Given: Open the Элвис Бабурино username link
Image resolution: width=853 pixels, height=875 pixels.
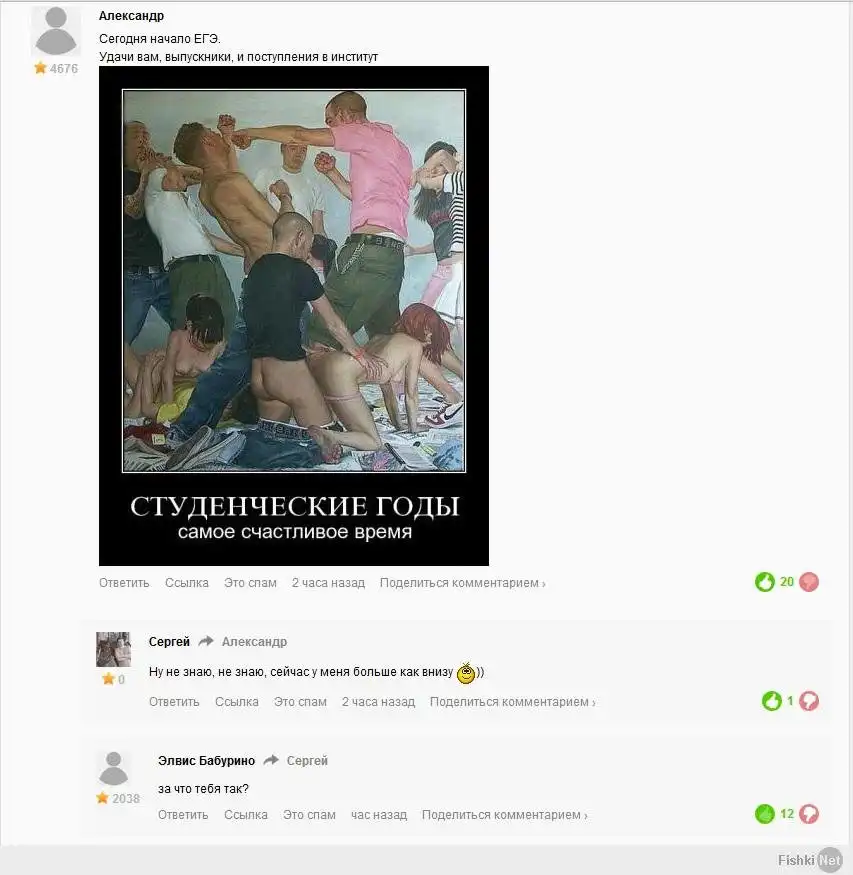Looking at the screenshot, I should click(x=206, y=761).
